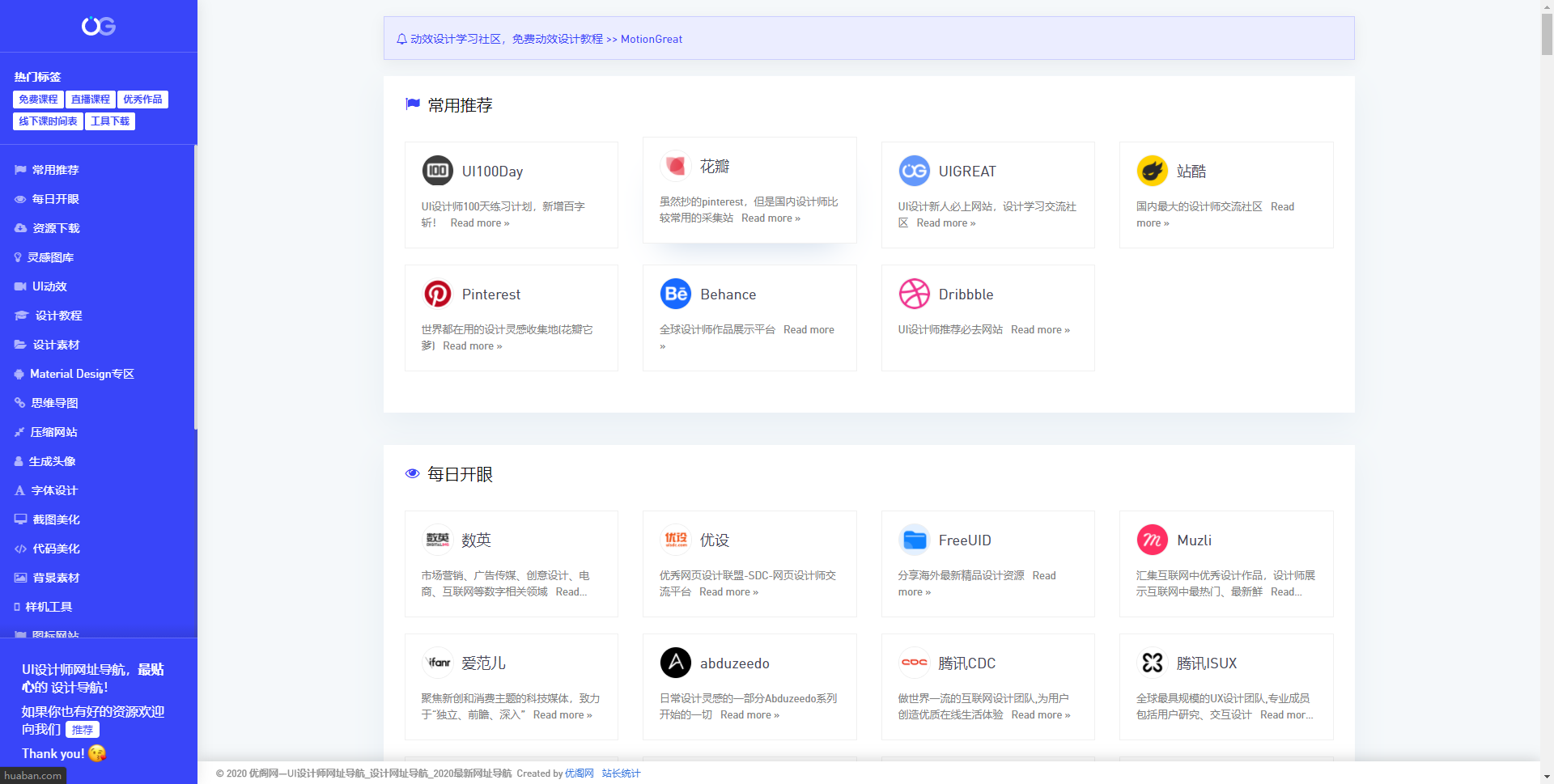Open the 腾讯CDC icon

[914, 663]
